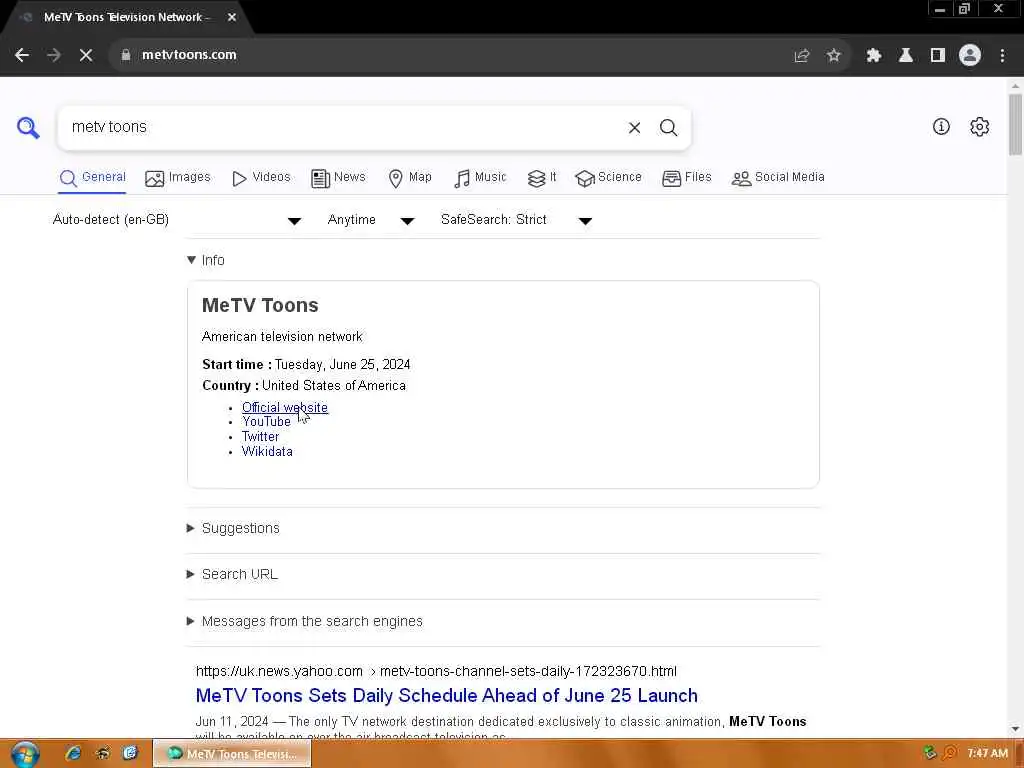
Task: Click the 7:47 AM system clock
Action: coord(987,754)
